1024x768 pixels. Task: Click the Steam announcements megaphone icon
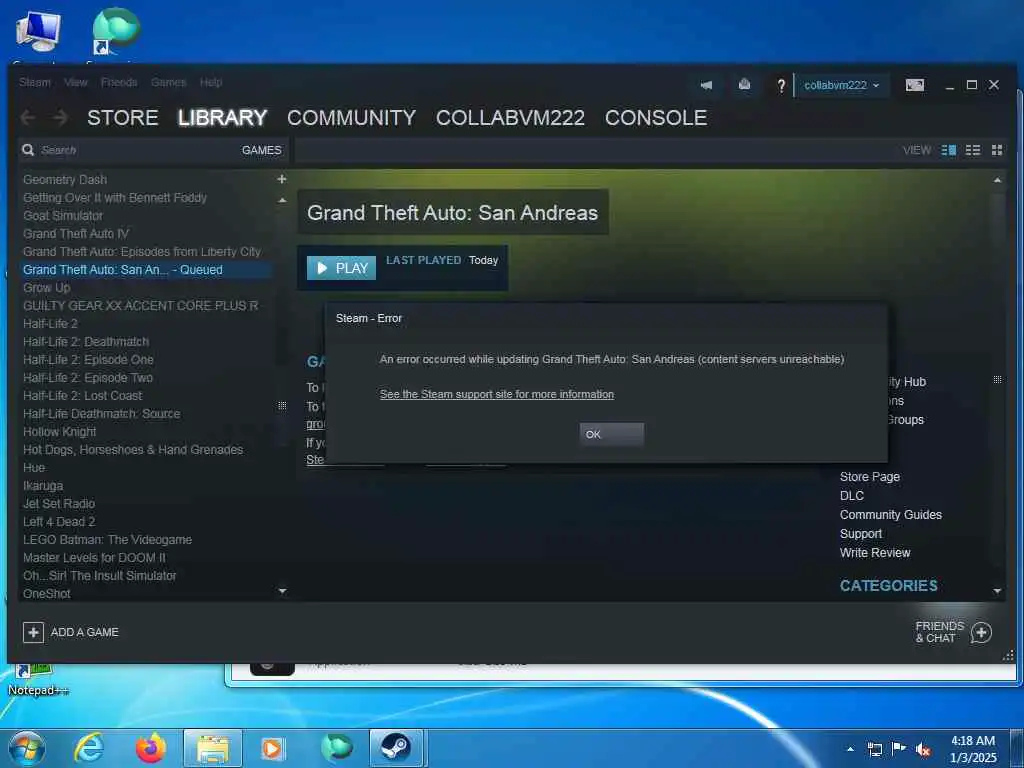click(706, 85)
